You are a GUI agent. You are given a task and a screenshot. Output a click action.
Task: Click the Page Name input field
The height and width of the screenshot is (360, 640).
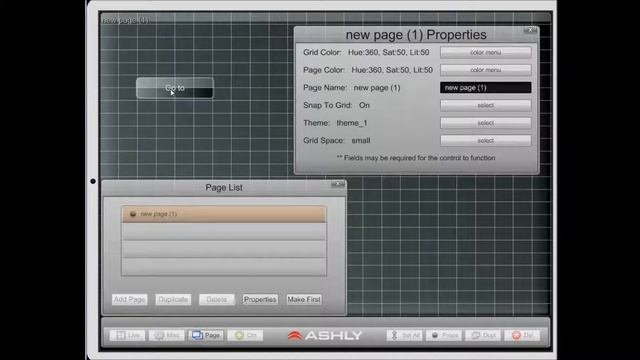[x=486, y=87]
